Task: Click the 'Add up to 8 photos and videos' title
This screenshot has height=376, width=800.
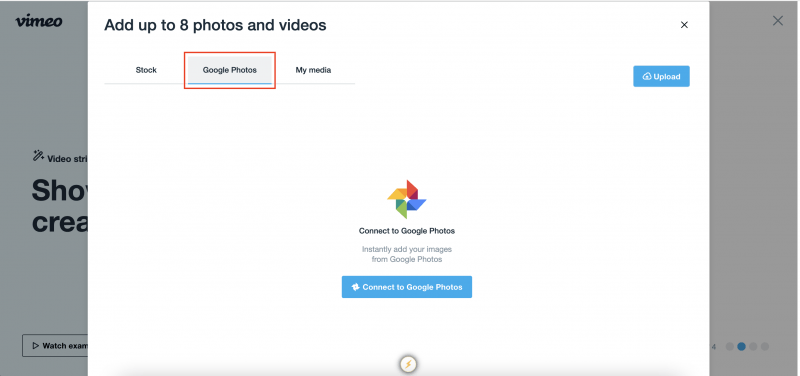Action: pos(215,25)
